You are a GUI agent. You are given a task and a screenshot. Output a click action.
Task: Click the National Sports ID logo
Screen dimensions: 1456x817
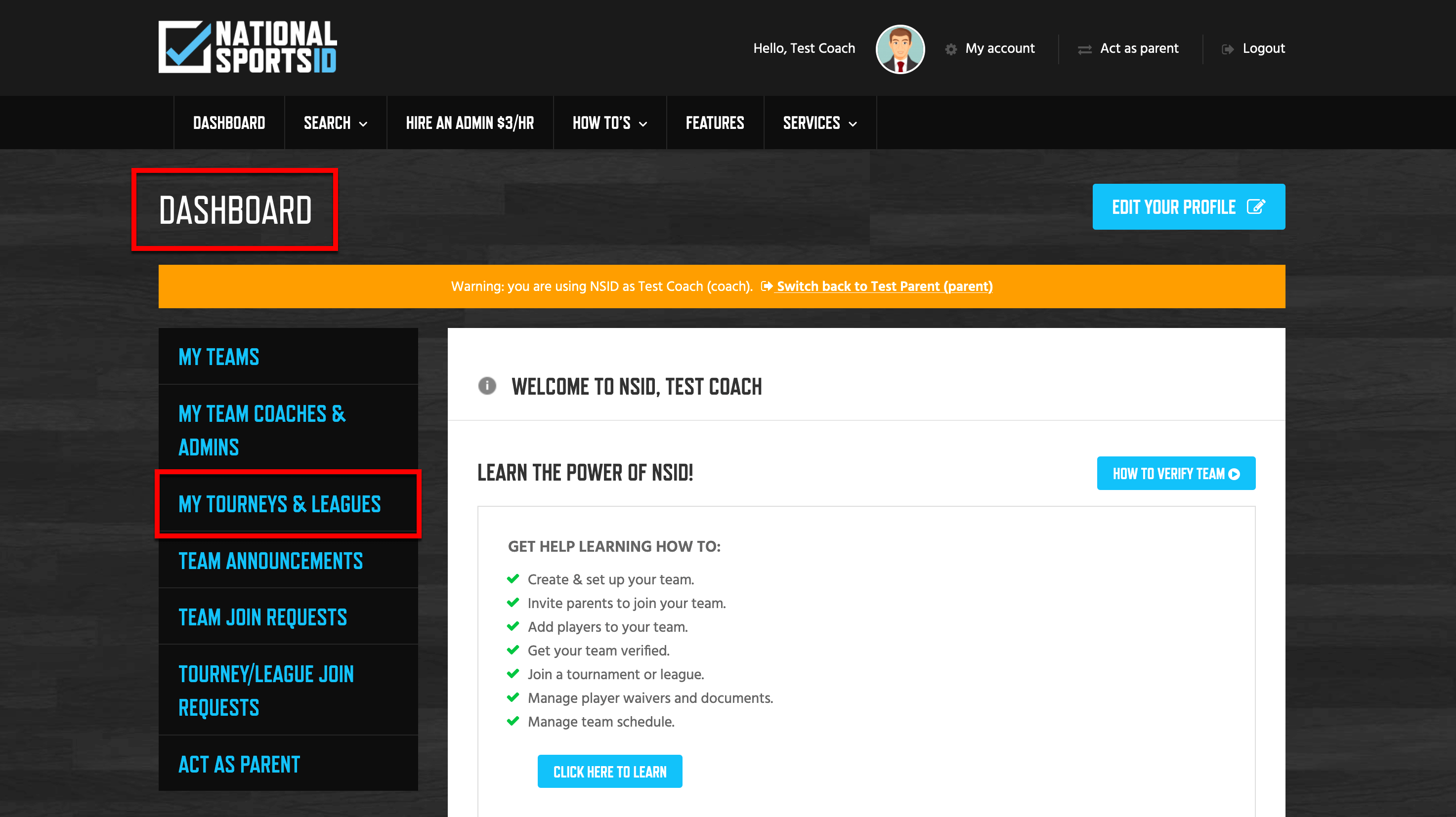click(248, 47)
